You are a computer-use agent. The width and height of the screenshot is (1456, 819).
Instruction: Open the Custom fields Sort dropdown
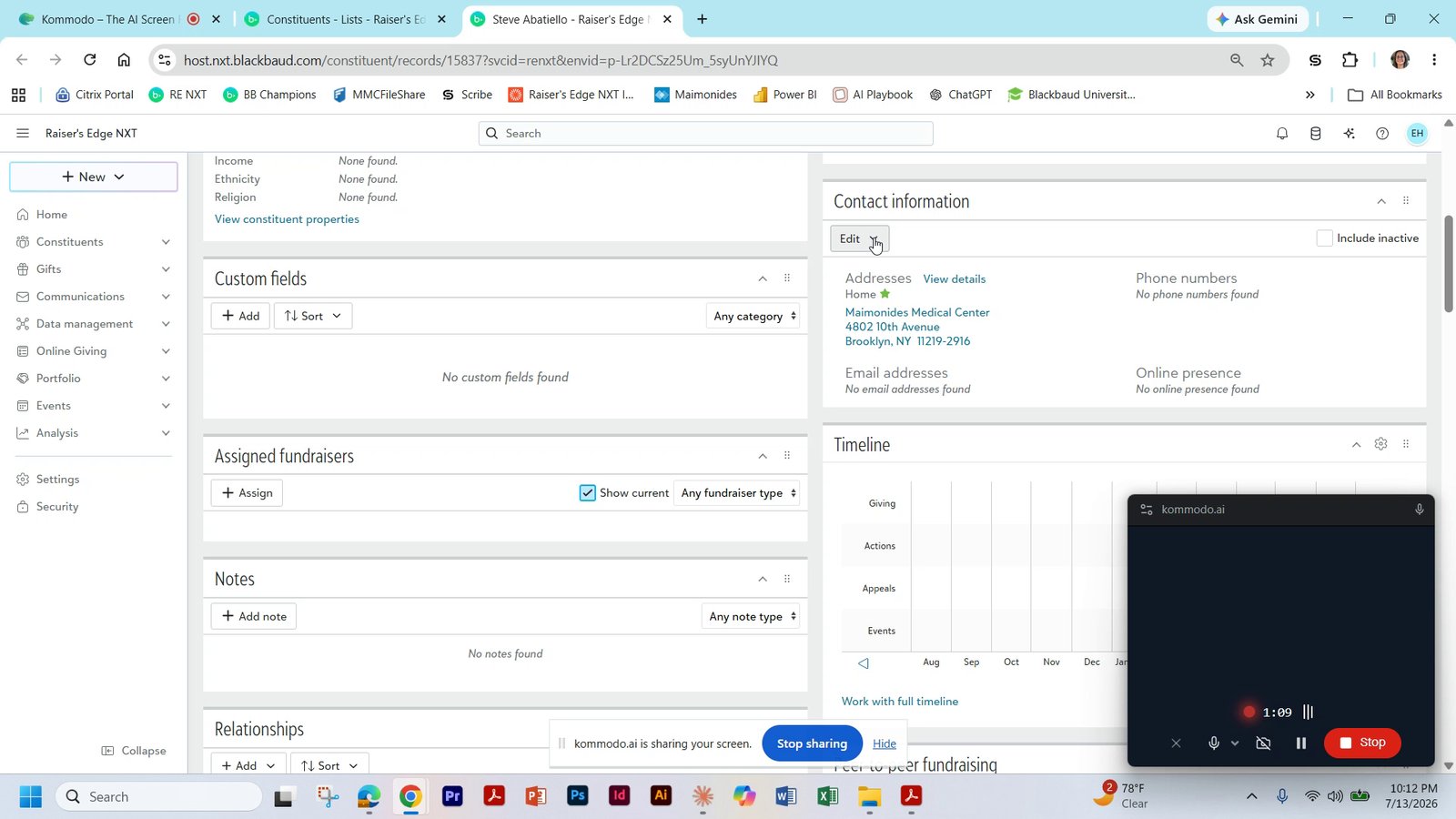point(312,316)
